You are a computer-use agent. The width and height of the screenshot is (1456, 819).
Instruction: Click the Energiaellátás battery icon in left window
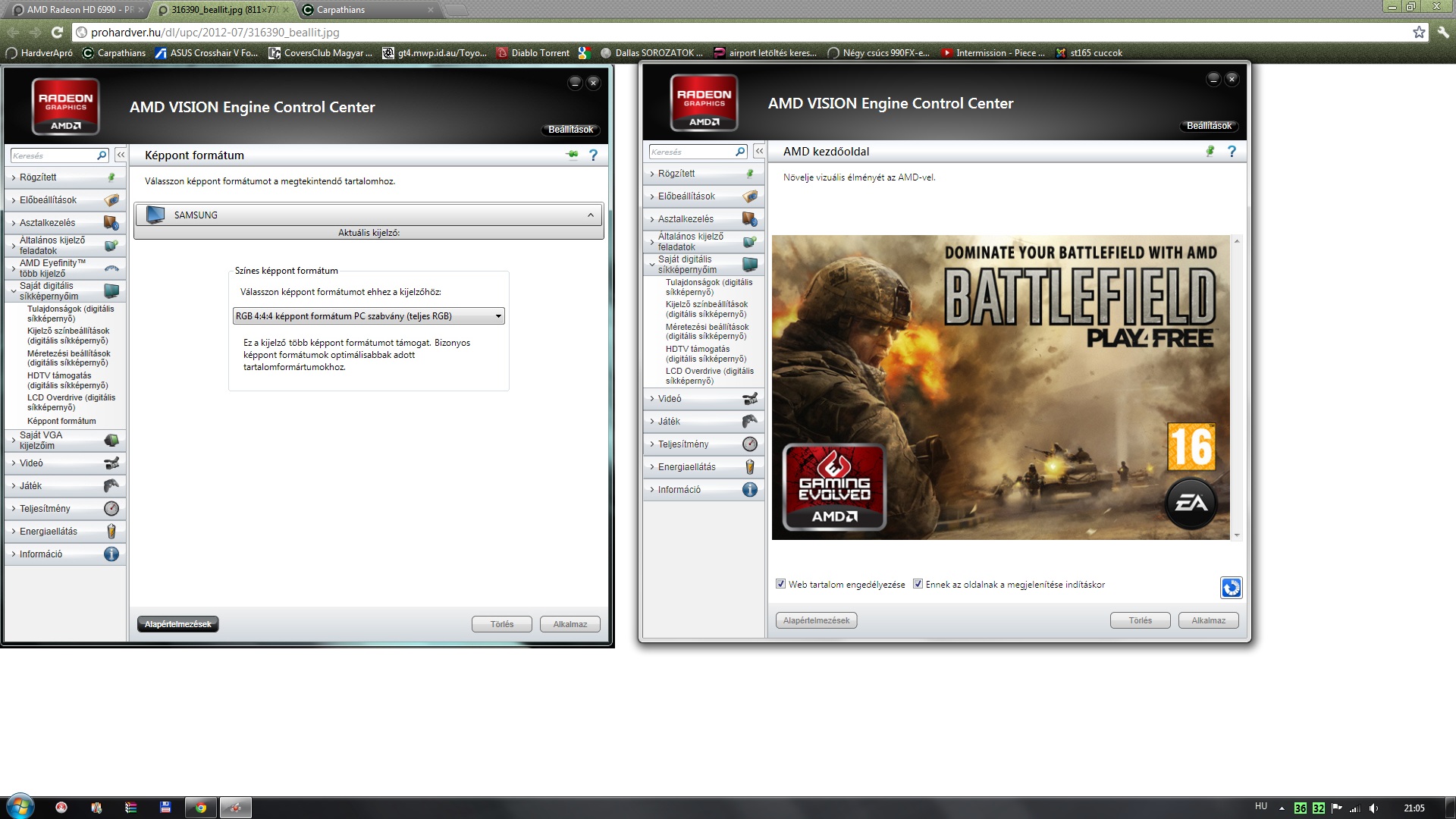(x=111, y=532)
